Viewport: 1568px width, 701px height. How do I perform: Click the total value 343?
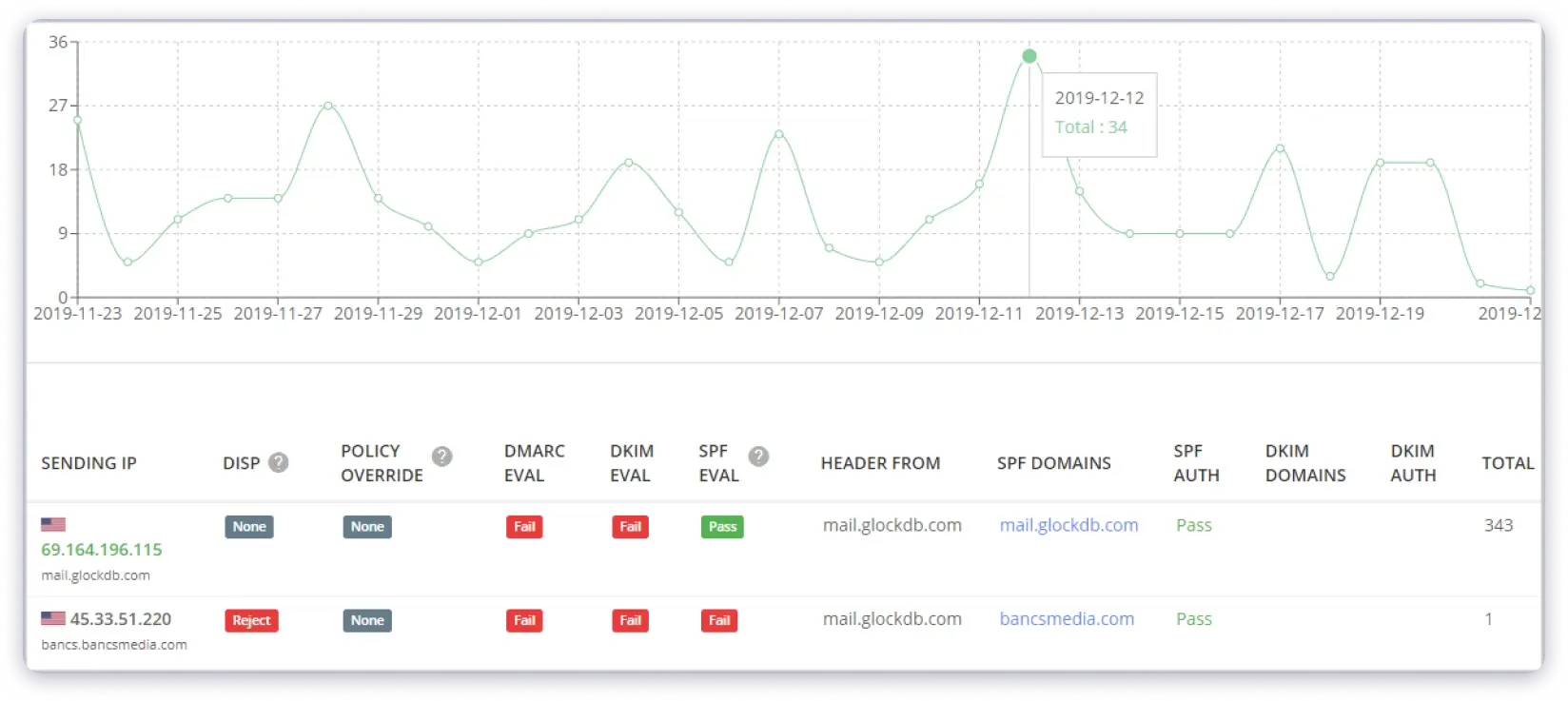pyautogui.click(x=1499, y=525)
